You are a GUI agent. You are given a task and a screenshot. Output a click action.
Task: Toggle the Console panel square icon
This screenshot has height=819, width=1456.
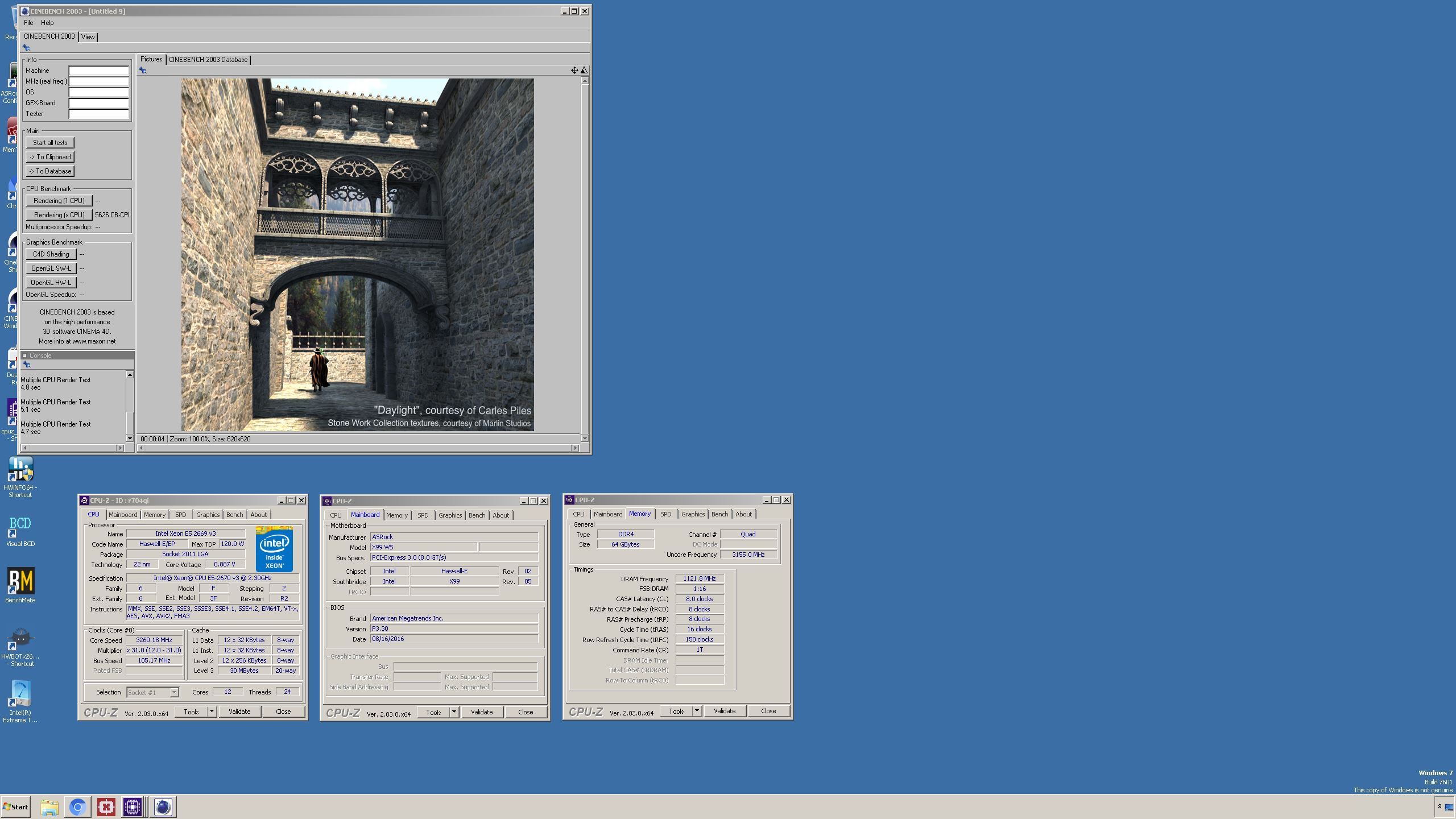[24, 355]
